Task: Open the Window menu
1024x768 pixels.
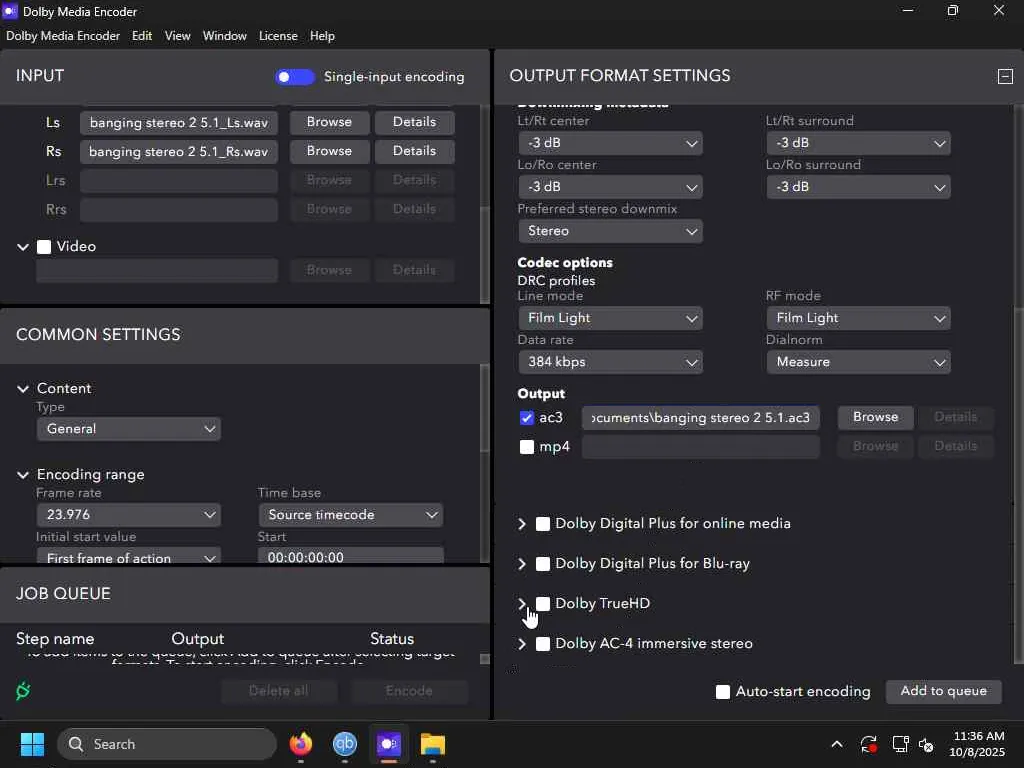Action: point(225,36)
